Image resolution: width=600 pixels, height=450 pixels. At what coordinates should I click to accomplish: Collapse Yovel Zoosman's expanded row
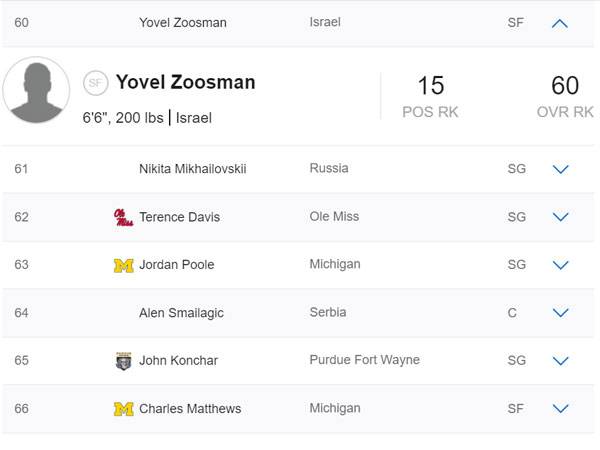point(560,22)
